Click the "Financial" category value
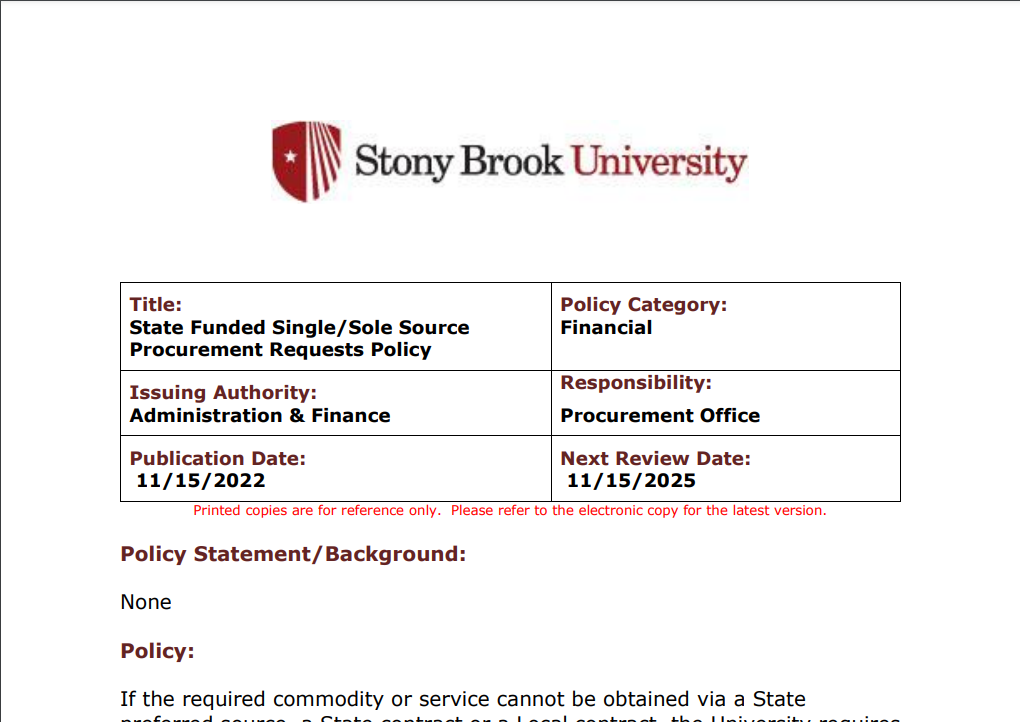 (606, 328)
